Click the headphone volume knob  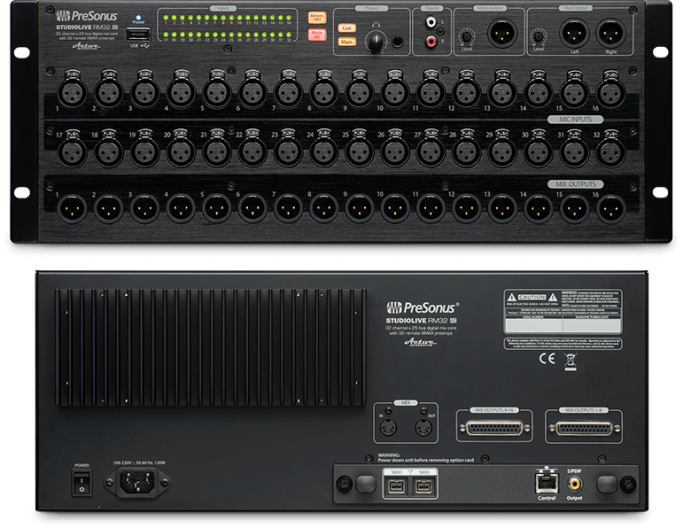coord(375,42)
